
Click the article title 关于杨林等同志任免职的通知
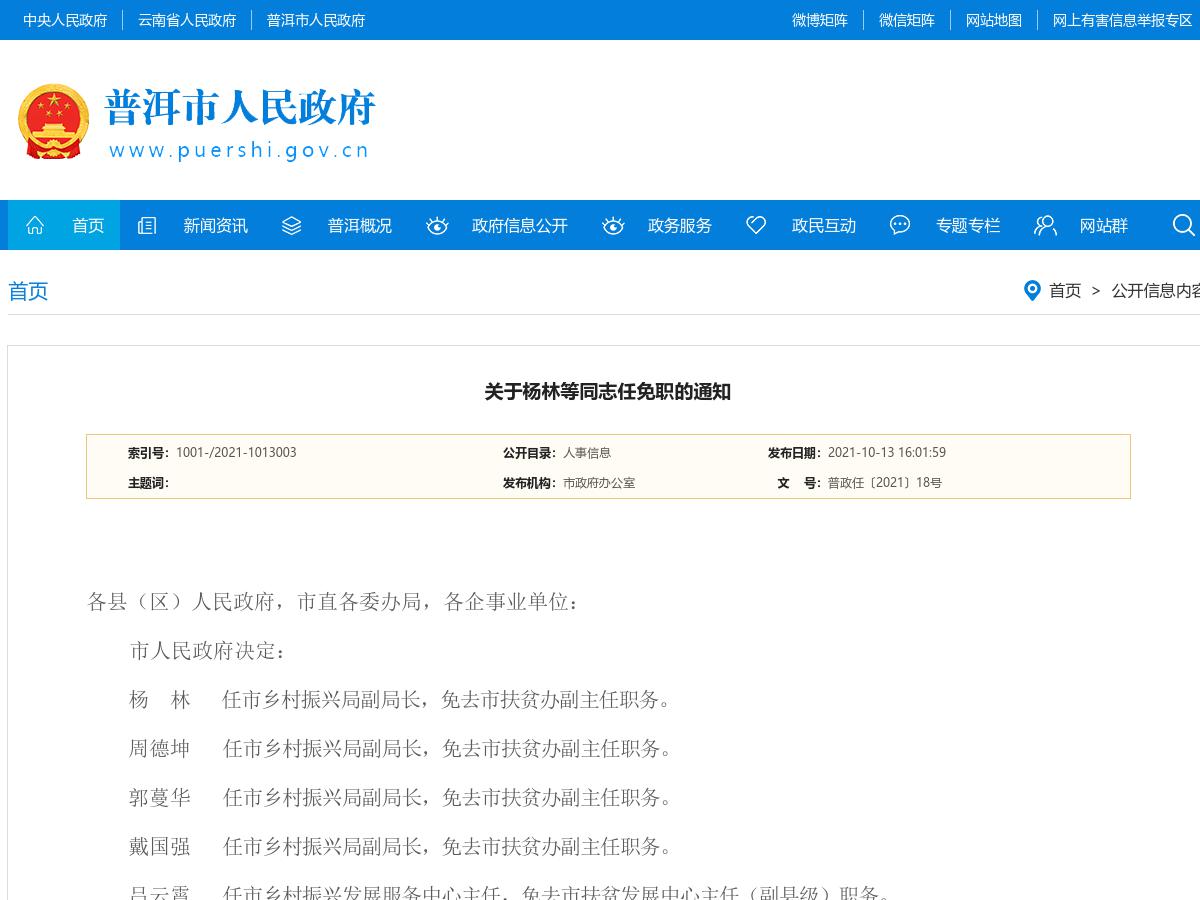[x=607, y=392]
